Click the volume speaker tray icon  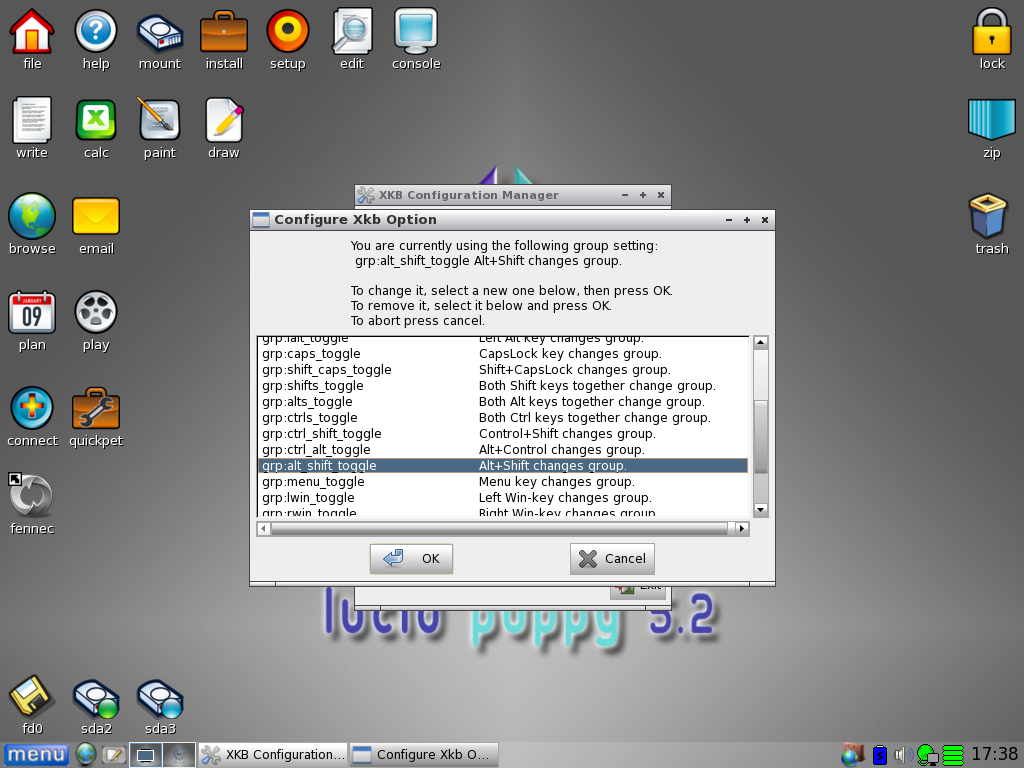(903, 755)
